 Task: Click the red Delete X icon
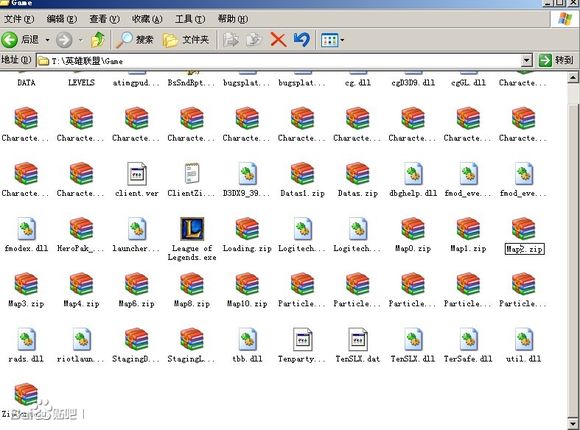pyautogui.click(x=278, y=40)
